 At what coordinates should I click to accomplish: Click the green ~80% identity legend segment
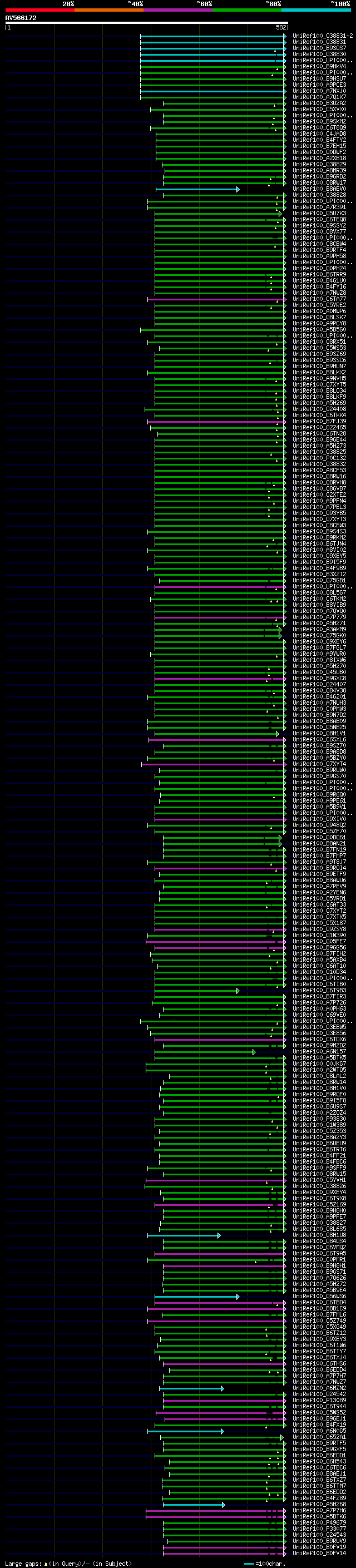247,10
